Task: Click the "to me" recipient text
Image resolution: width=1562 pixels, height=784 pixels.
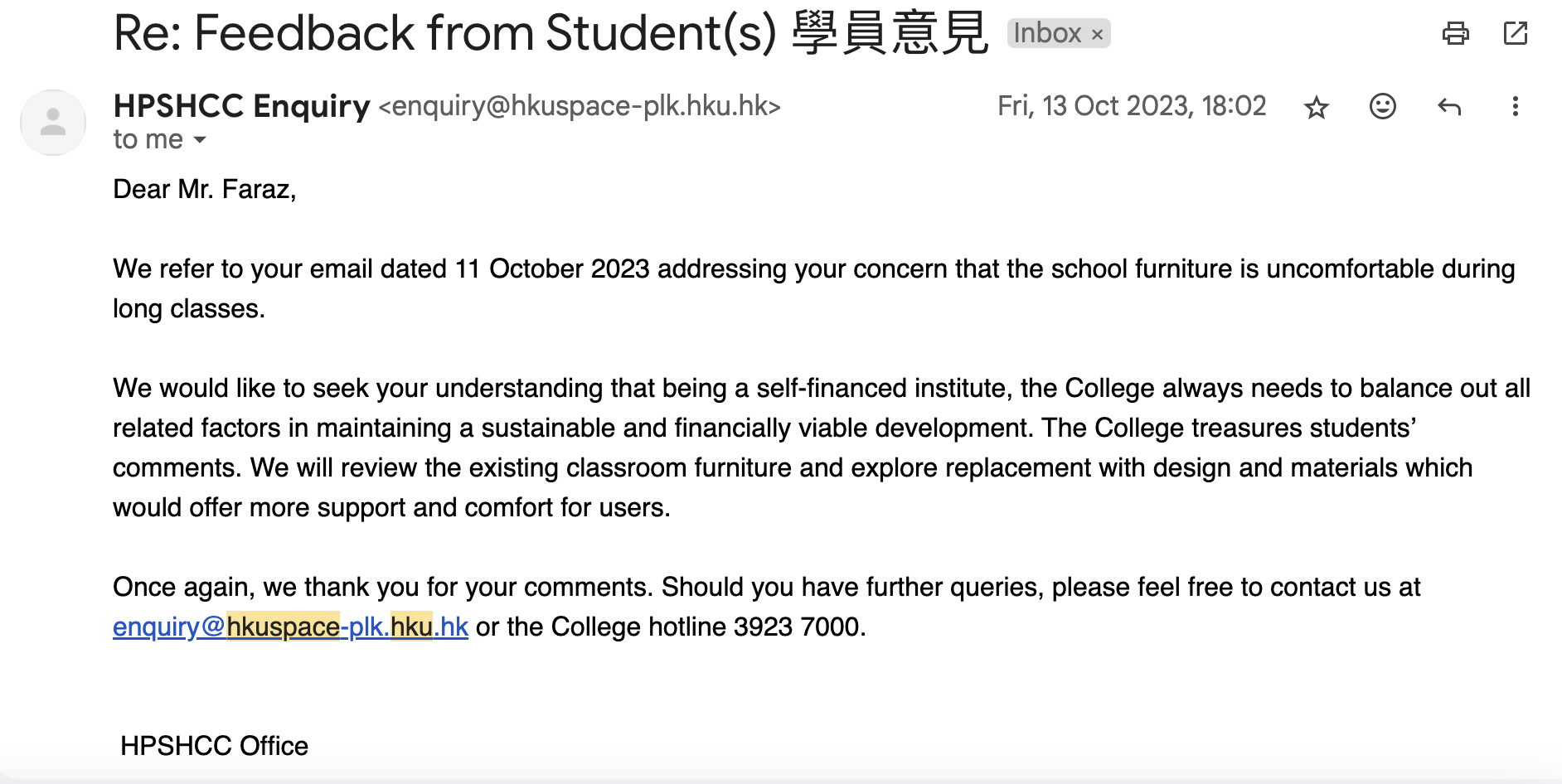Action: point(148,140)
